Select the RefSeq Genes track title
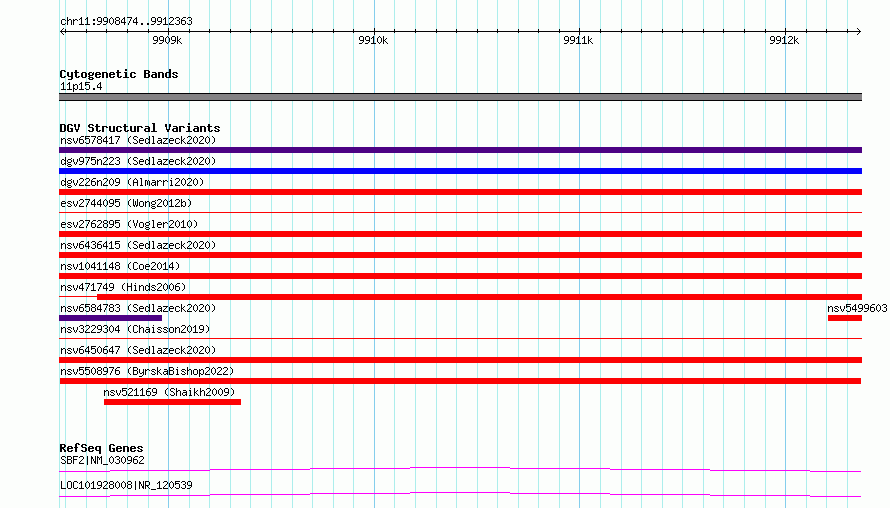The width and height of the screenshot is (890, 508). point(101,448)
